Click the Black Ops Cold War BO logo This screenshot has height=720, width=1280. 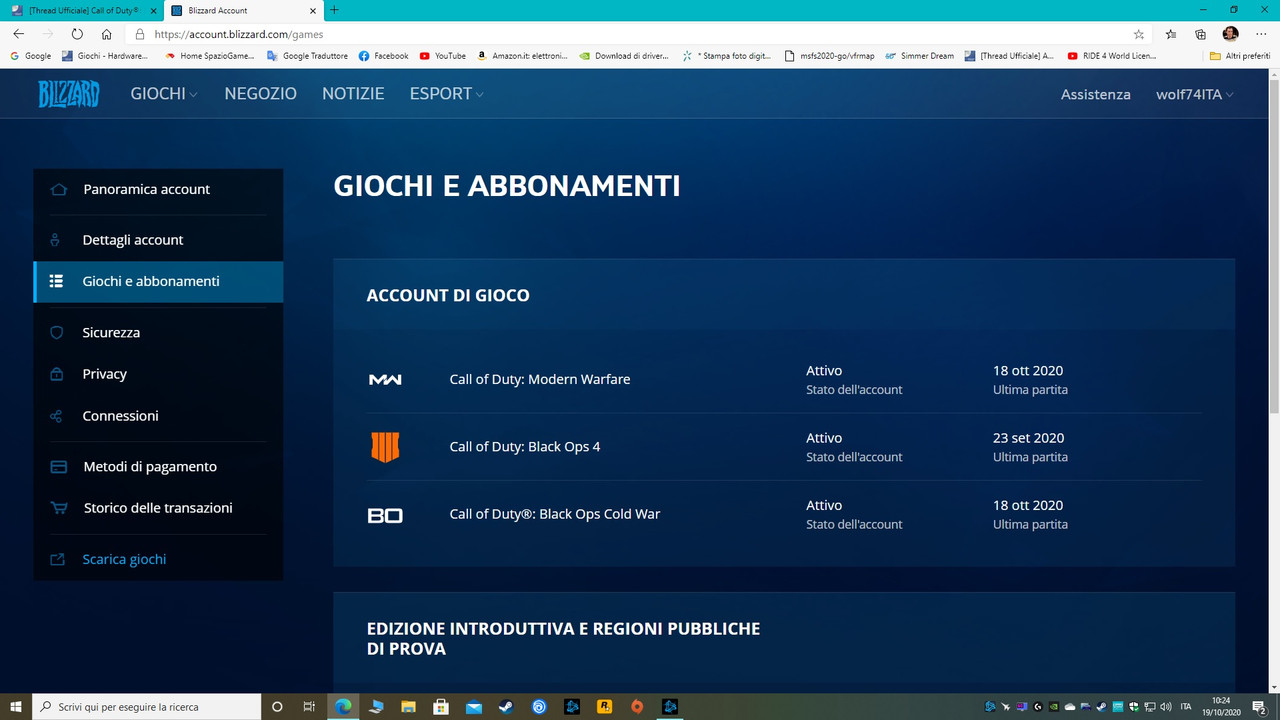(x=385, y=515)
